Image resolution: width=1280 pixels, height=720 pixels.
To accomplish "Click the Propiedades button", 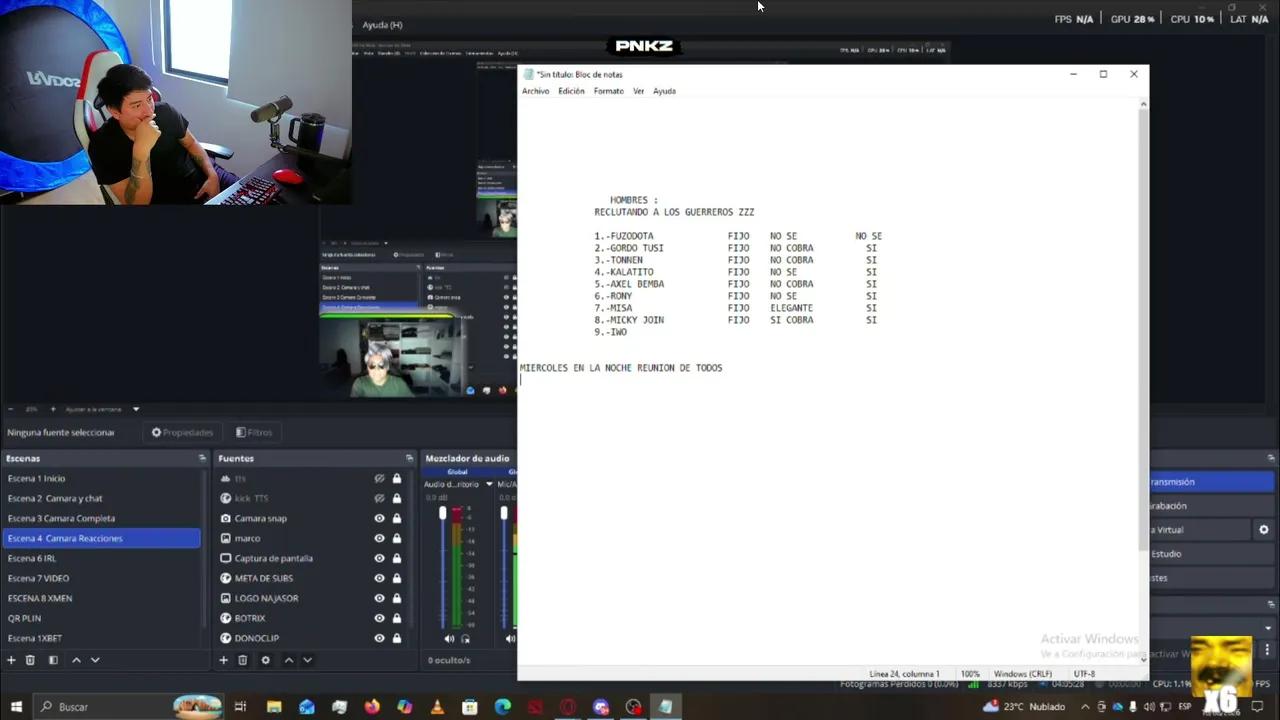I will 181,432.
